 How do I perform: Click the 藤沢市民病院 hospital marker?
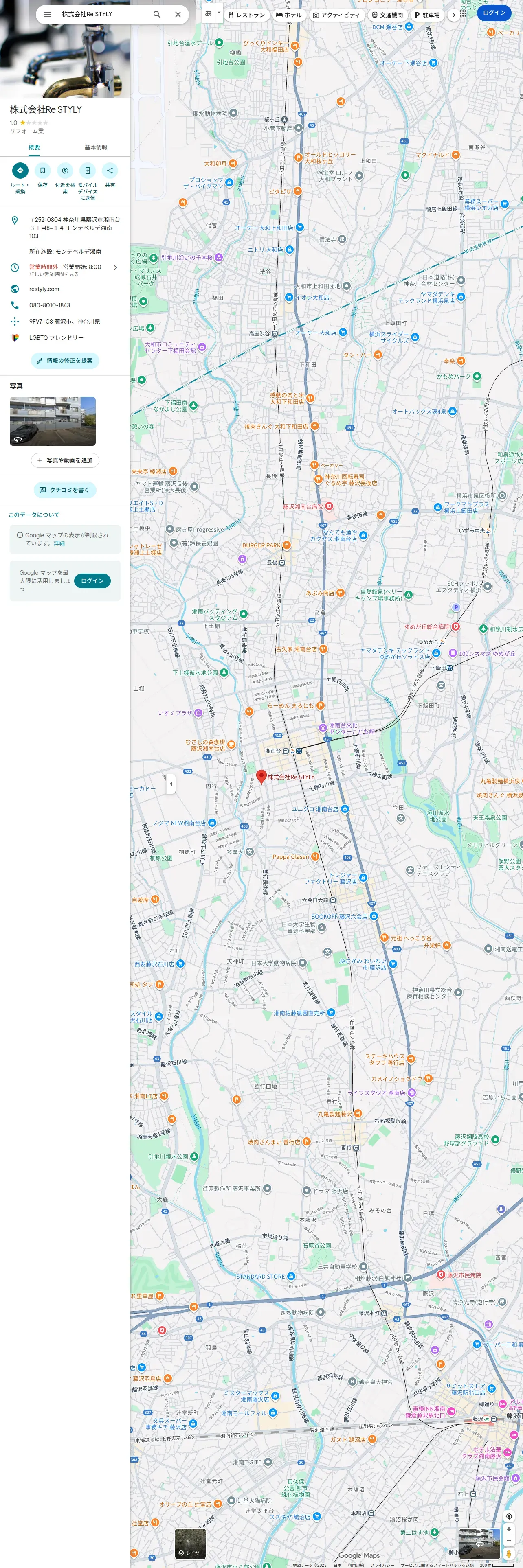point(441,1275)
